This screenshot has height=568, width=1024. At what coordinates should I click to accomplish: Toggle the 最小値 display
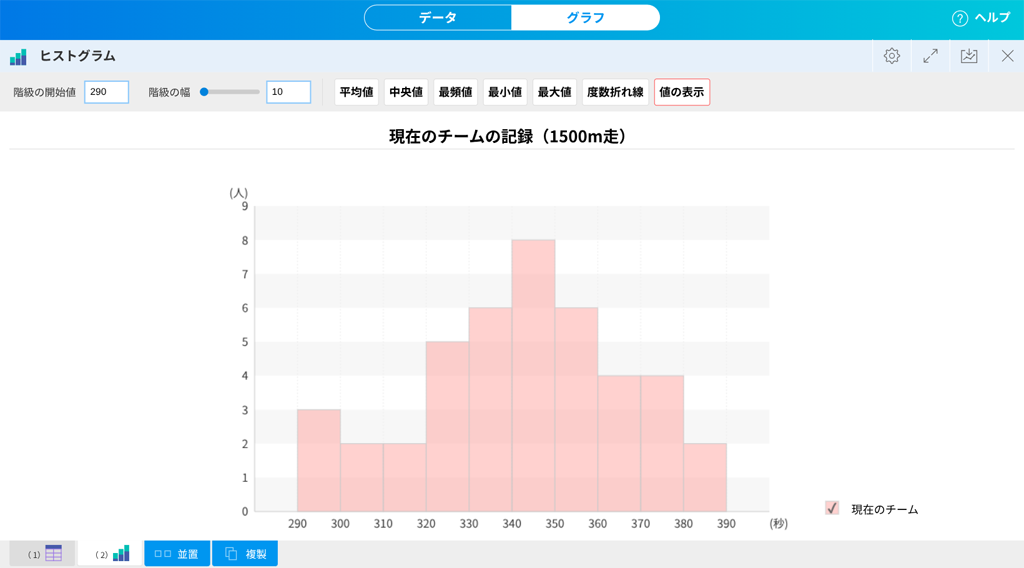[x=505, y=92]
